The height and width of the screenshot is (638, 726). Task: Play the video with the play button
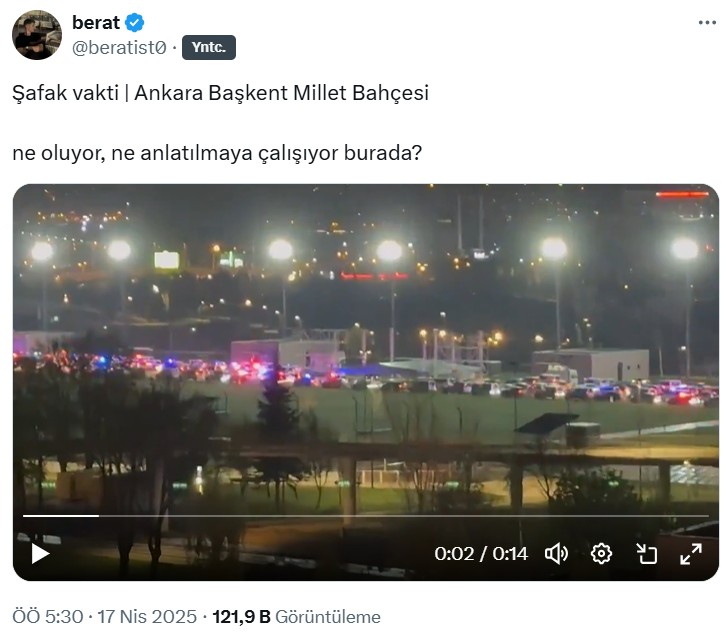(x=40, y=554)
